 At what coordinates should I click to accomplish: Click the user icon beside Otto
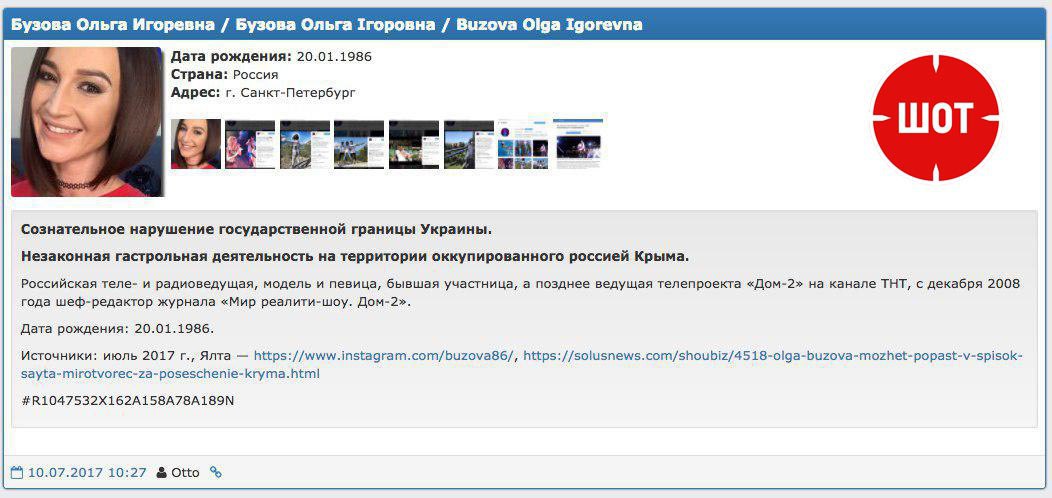[162, 472]
